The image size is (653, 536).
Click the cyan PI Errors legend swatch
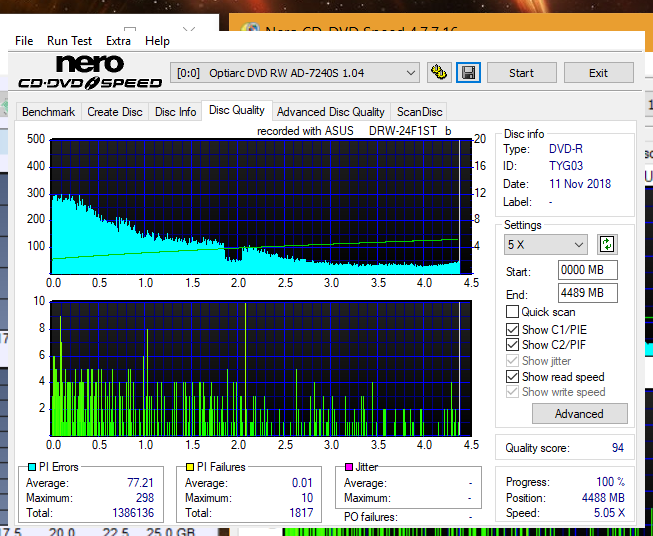32,467
